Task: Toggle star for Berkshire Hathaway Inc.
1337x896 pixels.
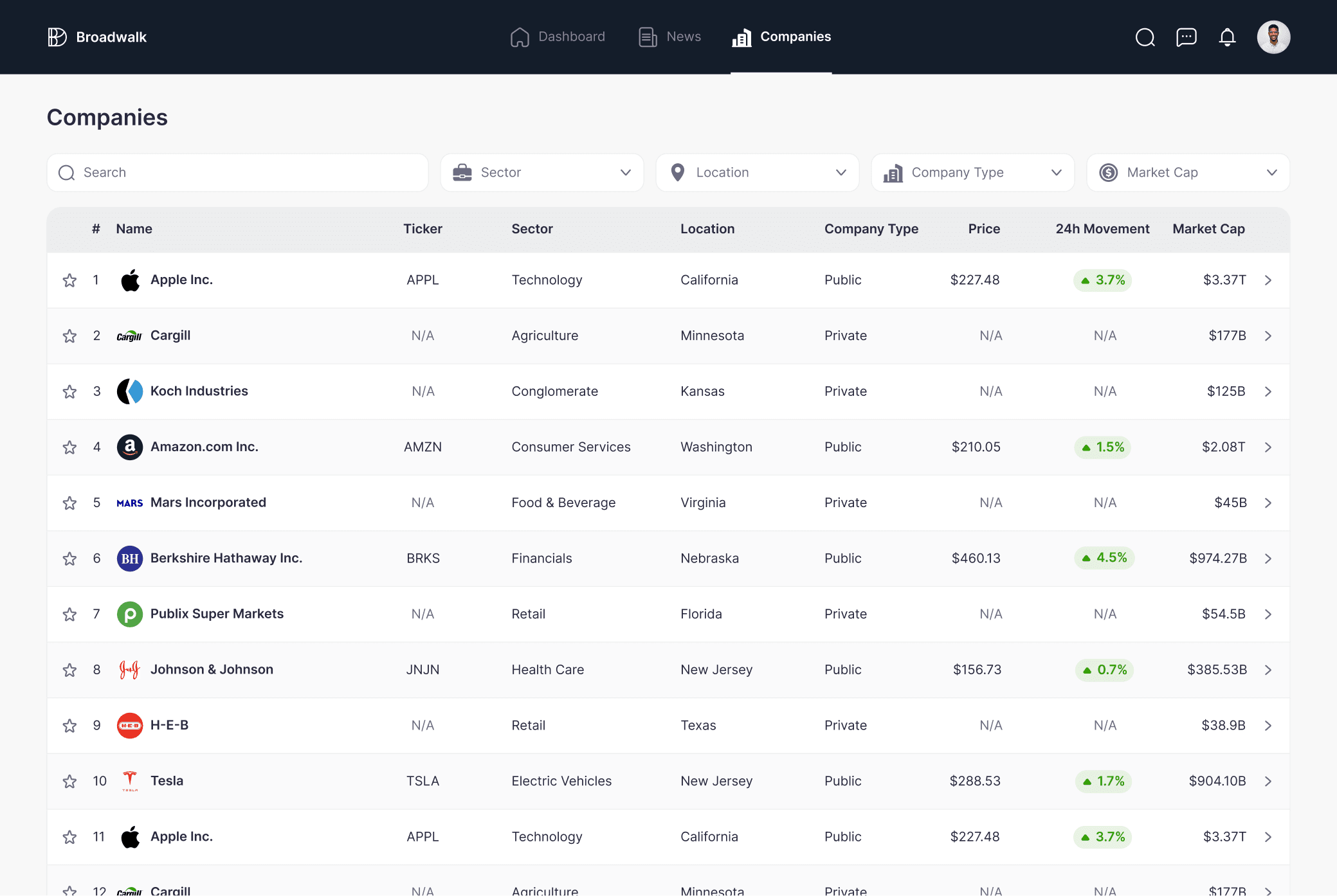Action: coord(69,559)
